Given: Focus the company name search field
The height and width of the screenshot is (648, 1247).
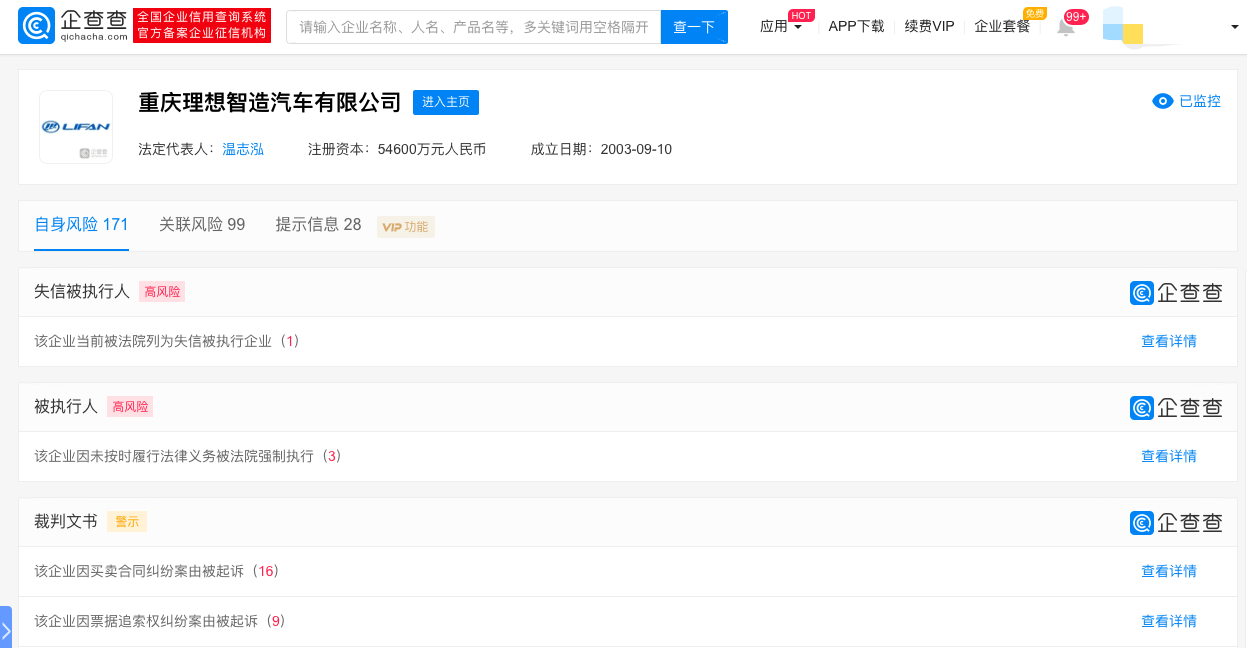Looking at the screenshot, I should point(474,27).
